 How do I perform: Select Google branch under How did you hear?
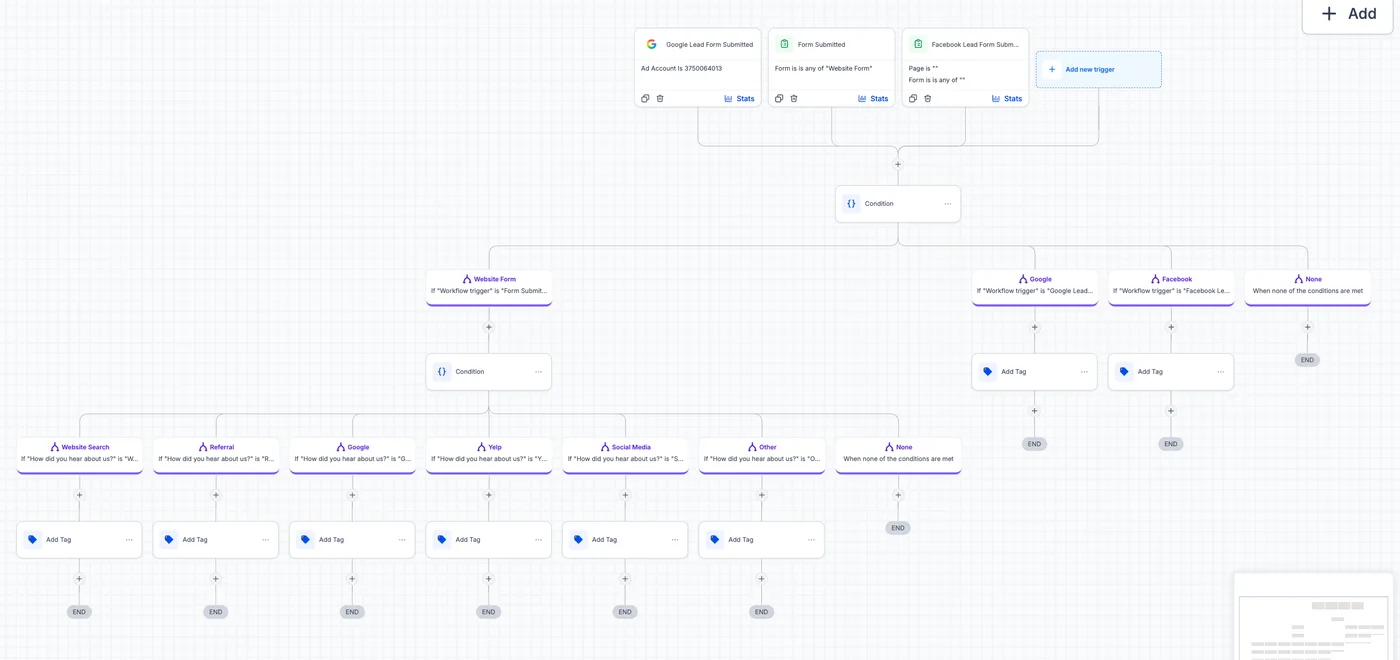pos(352,454)
